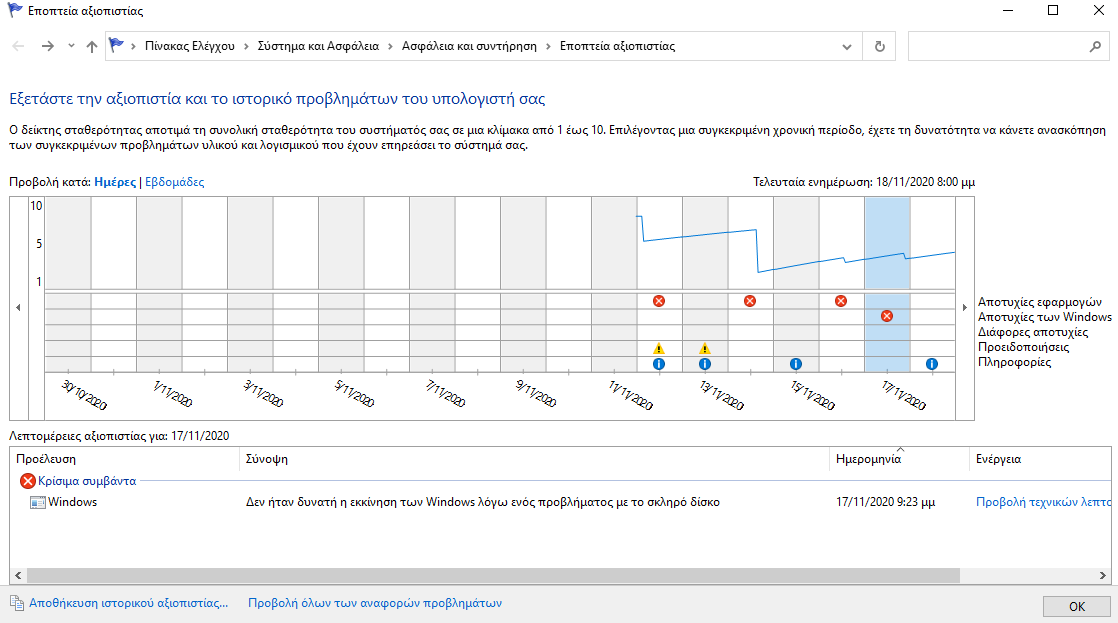Click the yellow warning icon on 13/11/2020
1118x623 pixels.
coord(704,348)
